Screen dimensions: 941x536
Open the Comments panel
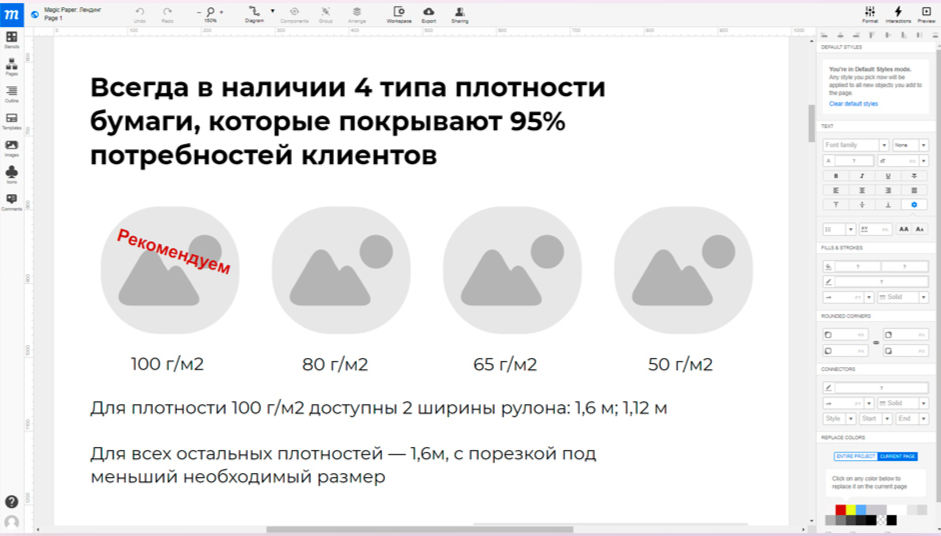12,201
